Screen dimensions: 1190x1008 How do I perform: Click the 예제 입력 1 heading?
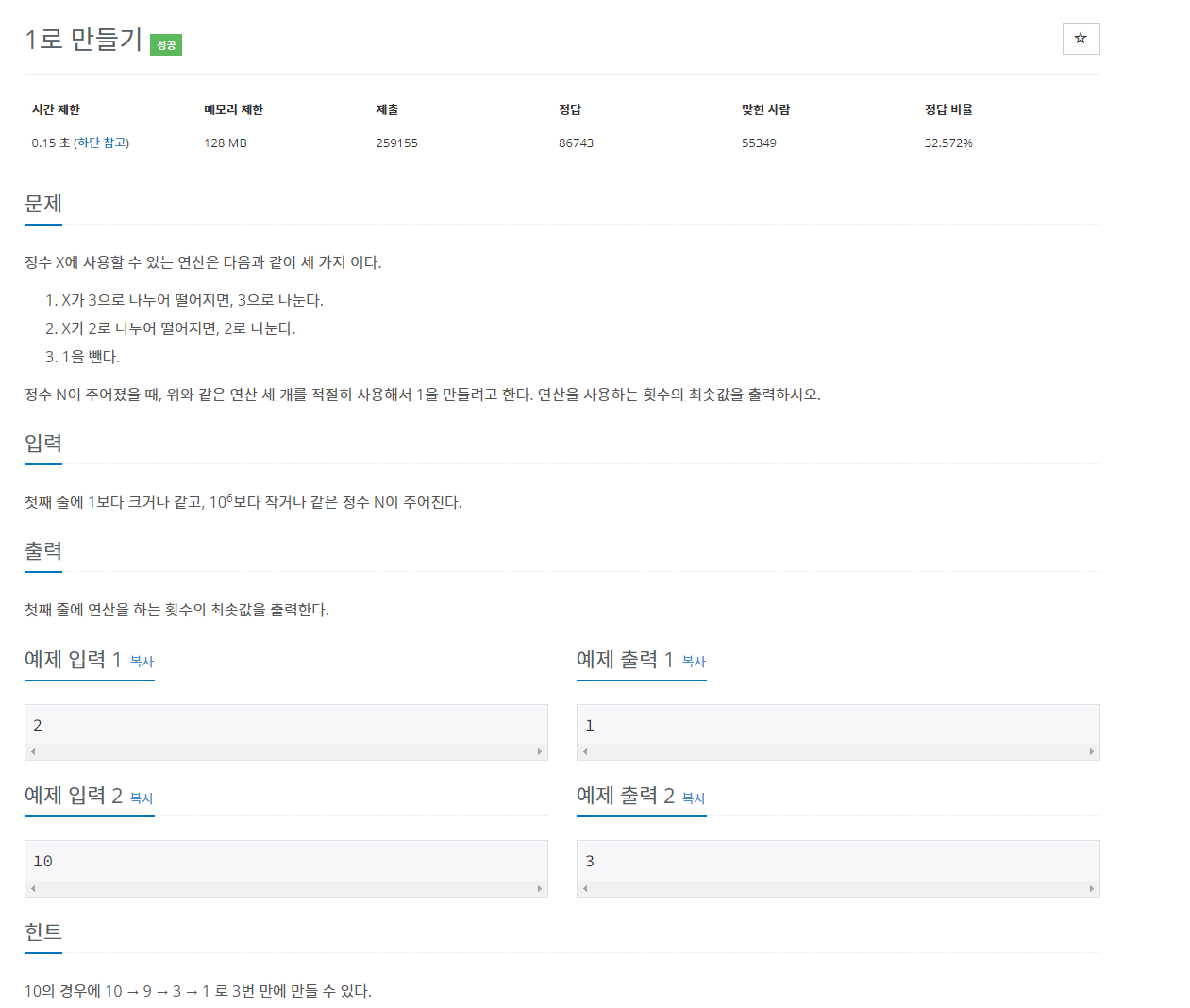(73, 659)
